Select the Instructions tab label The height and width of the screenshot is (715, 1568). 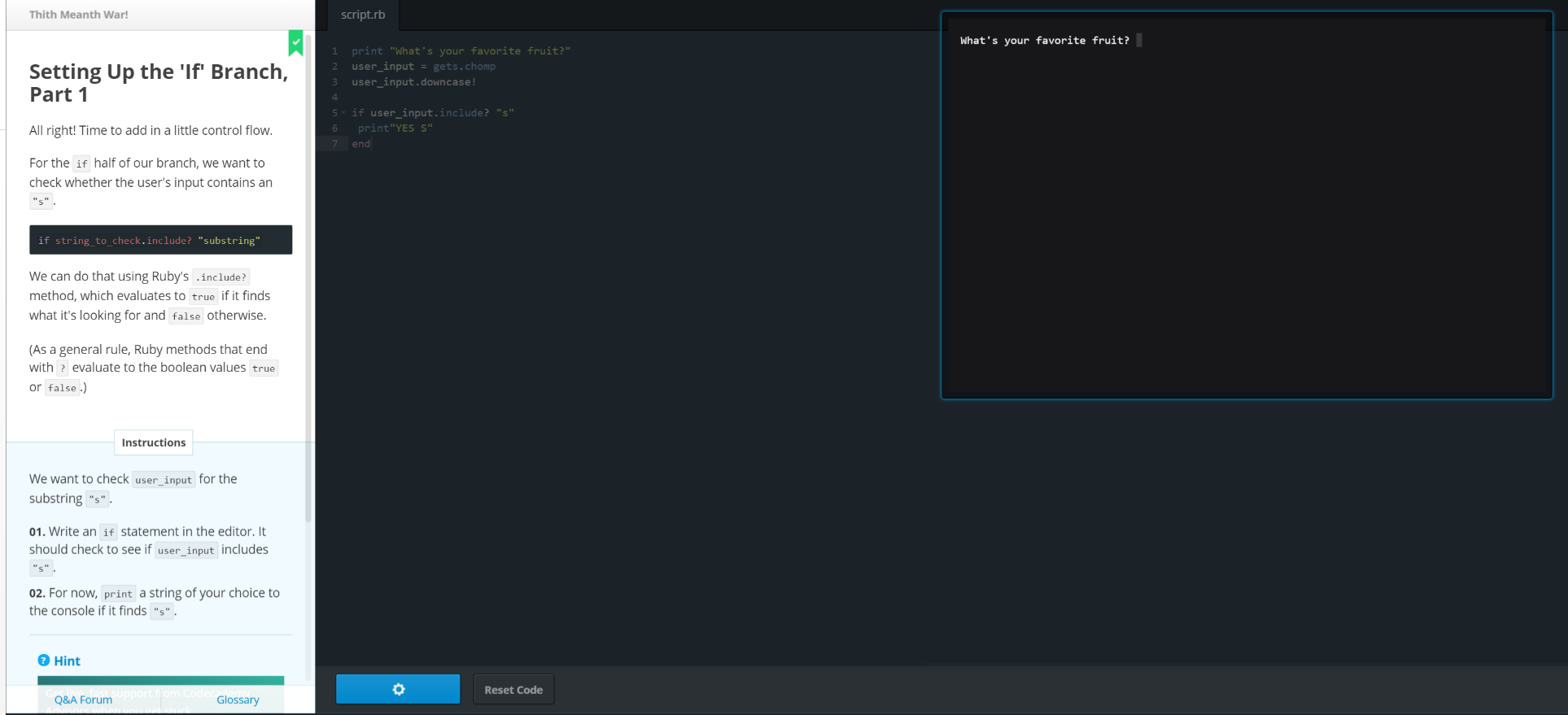click(x=154, y=443)
